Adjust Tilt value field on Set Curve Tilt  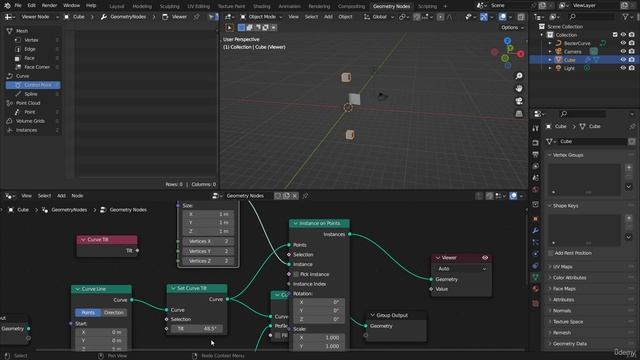tap(197, 329)
